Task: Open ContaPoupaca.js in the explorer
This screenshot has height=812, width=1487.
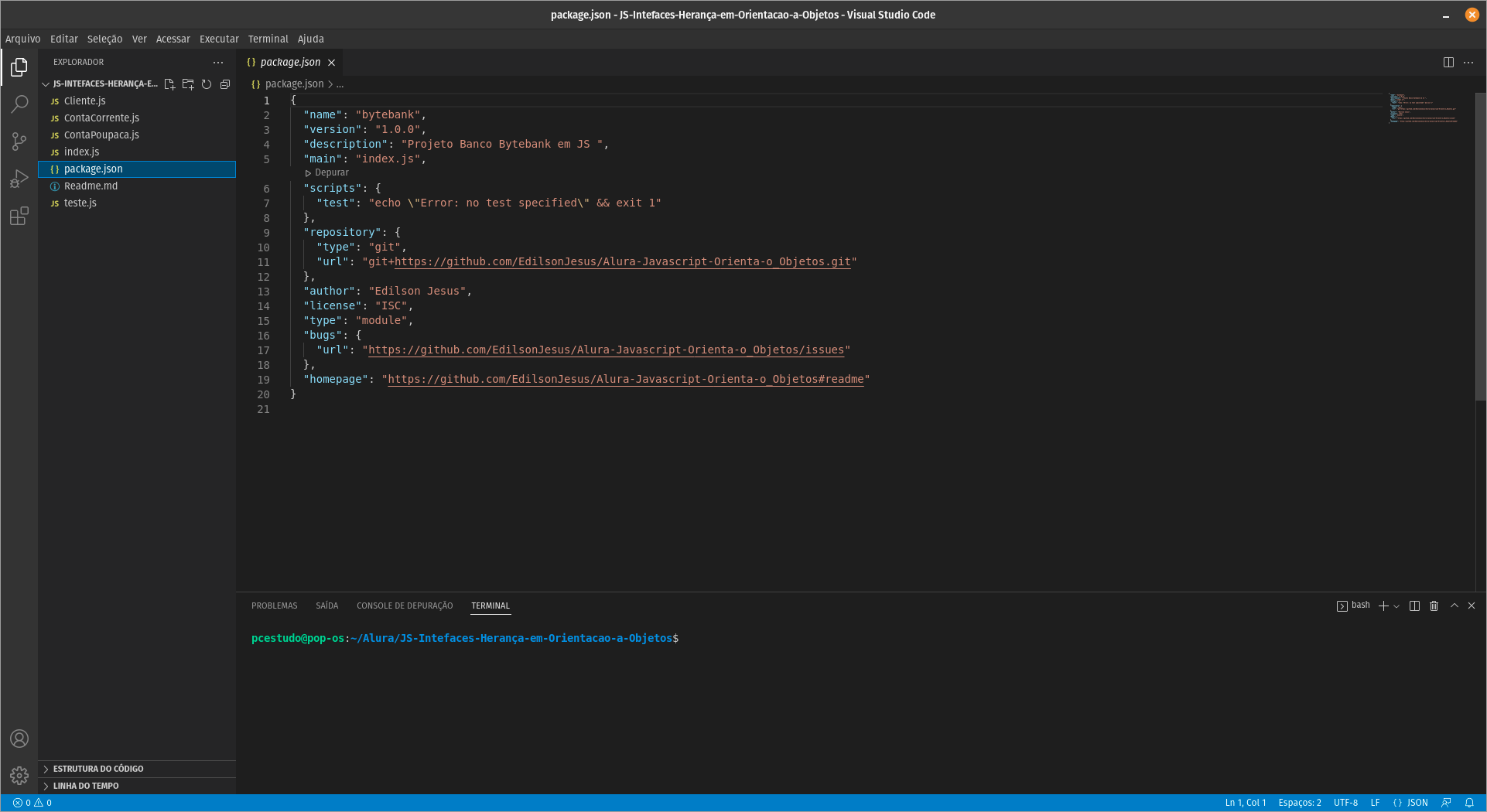Action: point(138,135)
